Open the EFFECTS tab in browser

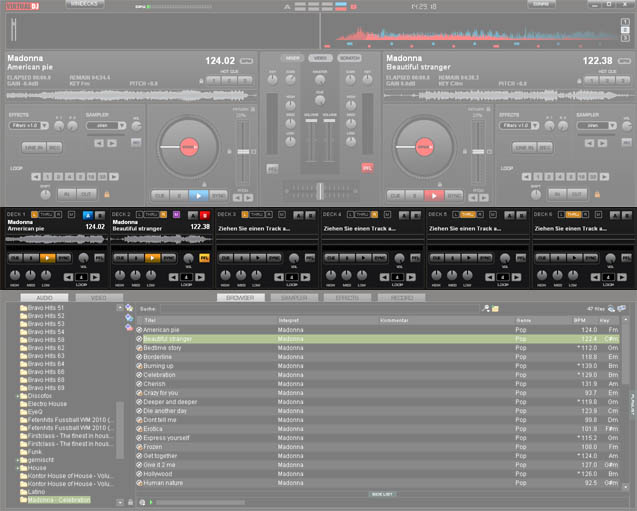(x=347, y=298)
